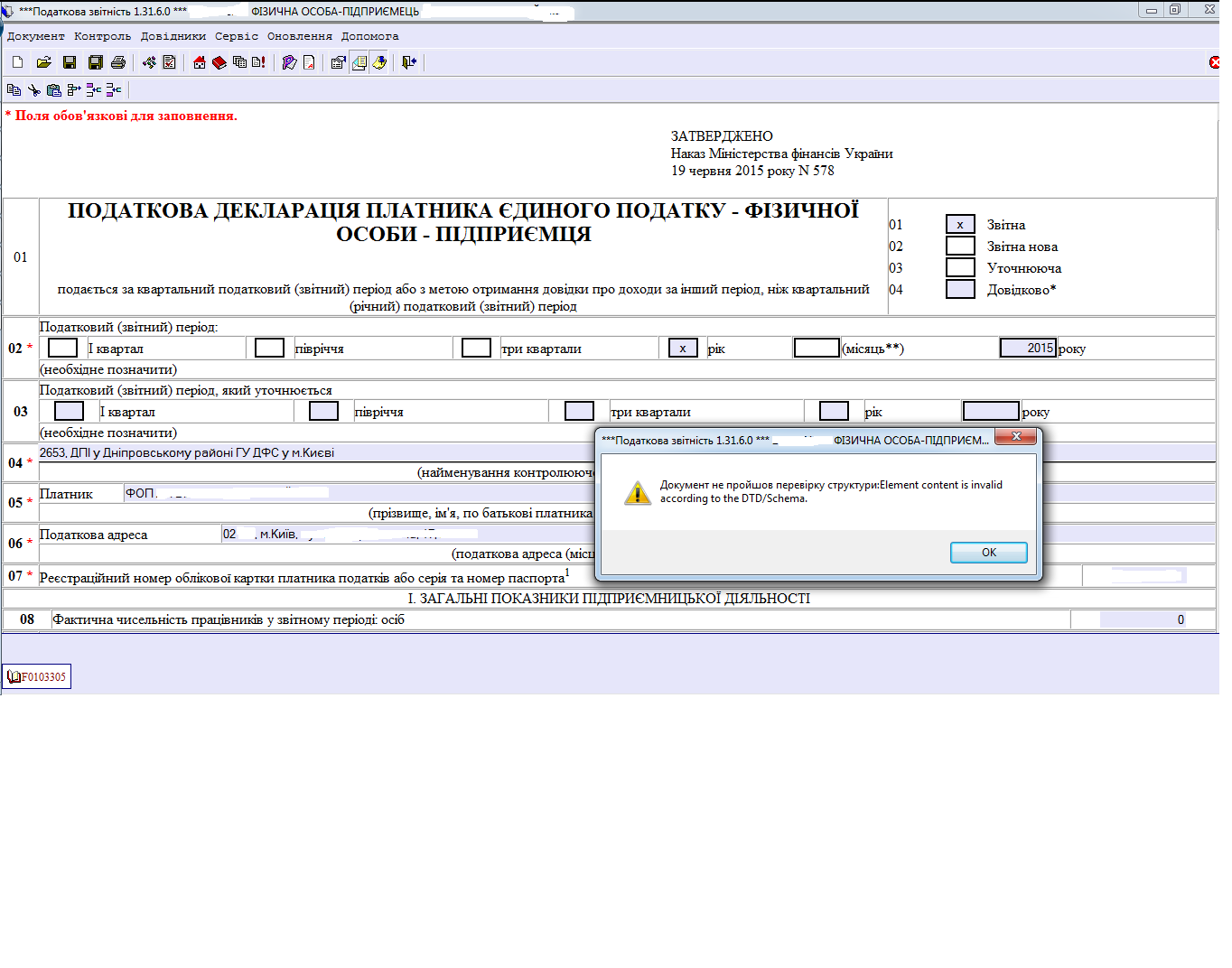1232x968 pixels.
Task: Toggle the 'півріччя' checkbox in row 02
Action: tap(269, 349)
